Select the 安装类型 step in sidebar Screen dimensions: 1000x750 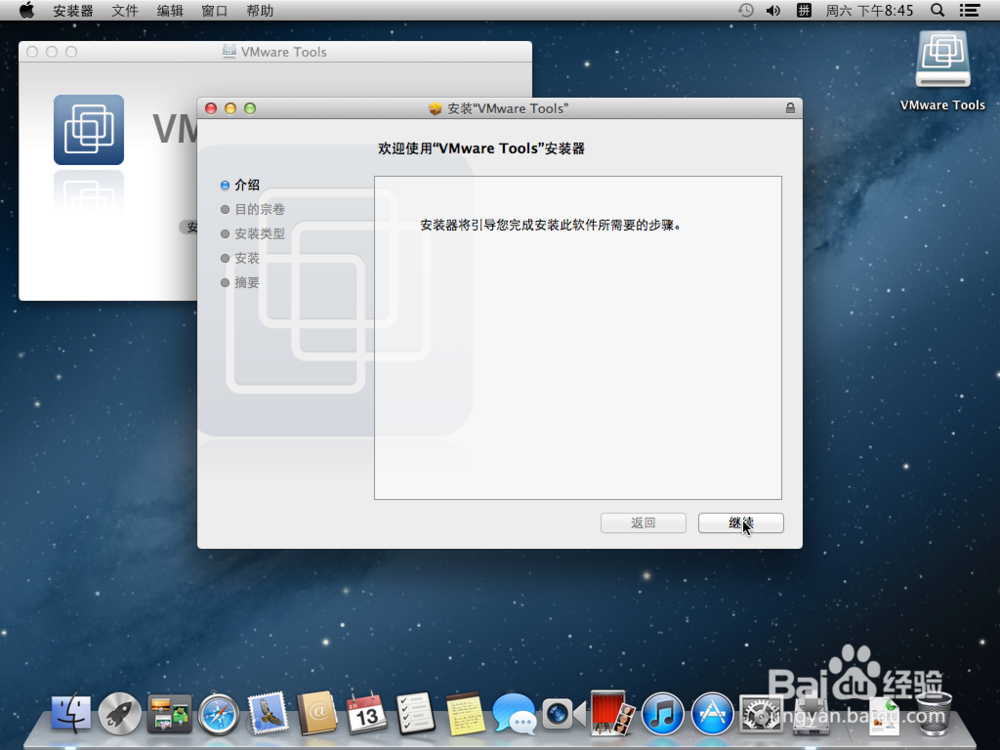(x=253, y=233)
